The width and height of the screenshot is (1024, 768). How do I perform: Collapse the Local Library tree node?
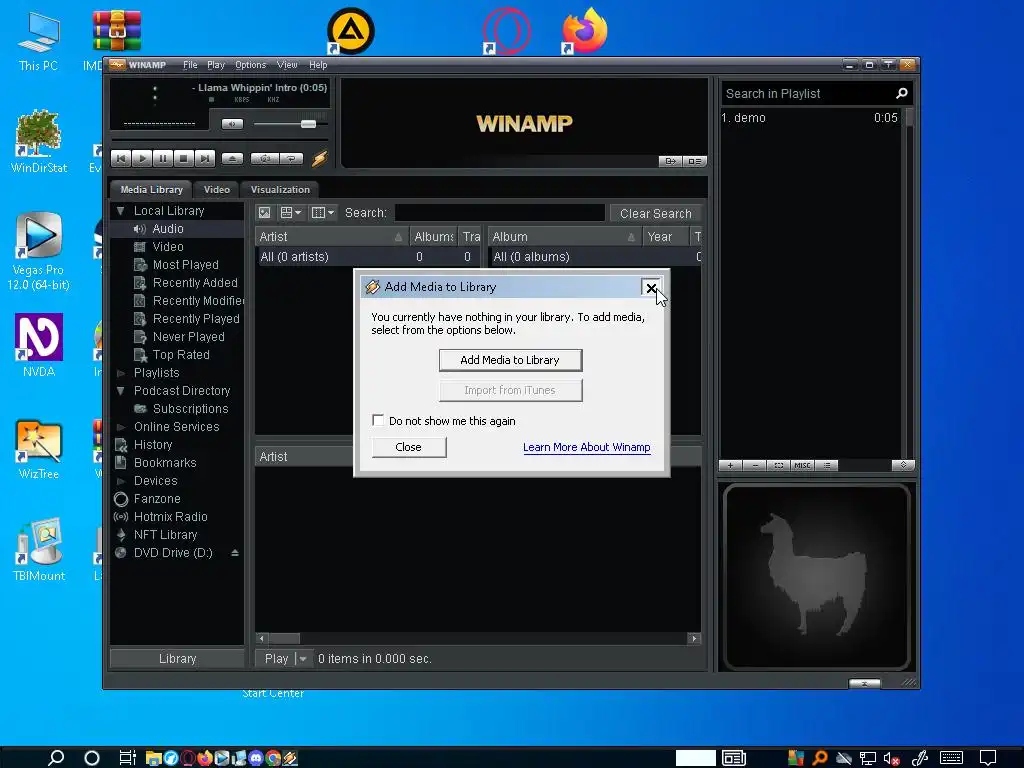pyautogui.click(x=120, y=210)
